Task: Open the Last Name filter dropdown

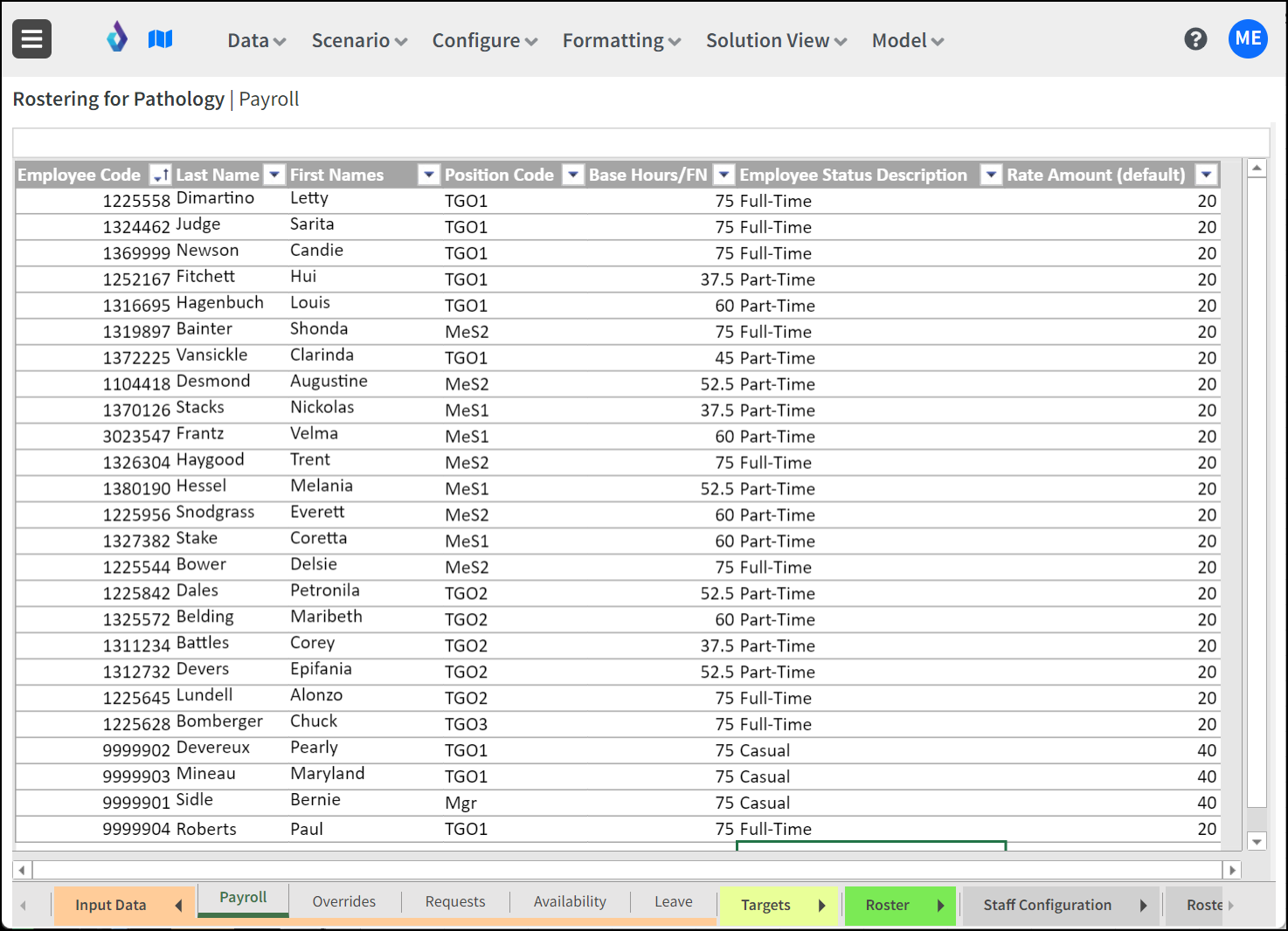Action: [274, 175]
